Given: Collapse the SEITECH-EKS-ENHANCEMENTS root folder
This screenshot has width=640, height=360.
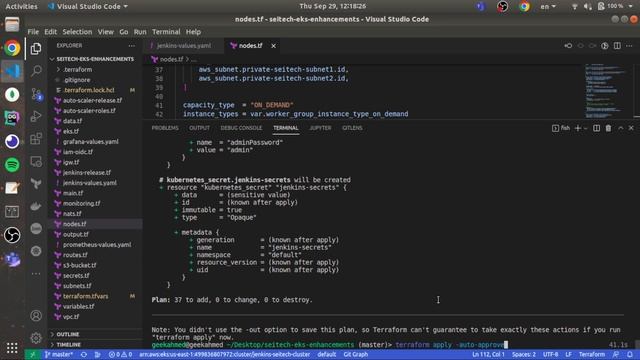Looking at the screenshot, I should click(95, 59).
